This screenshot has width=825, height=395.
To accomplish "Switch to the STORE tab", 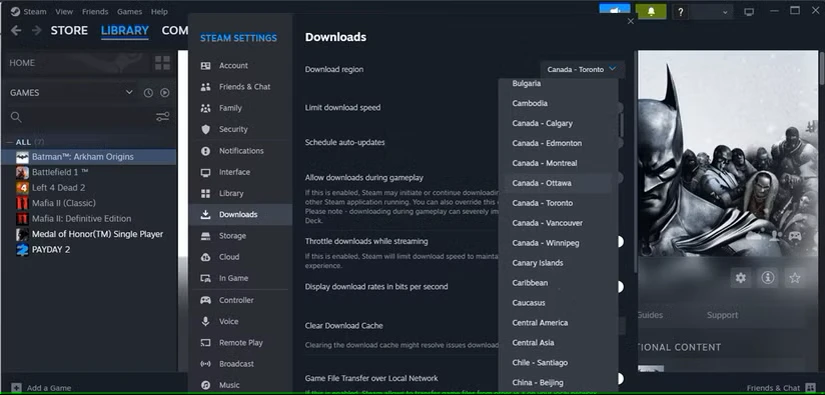I will pyautogui.click(x=69, y=31).
